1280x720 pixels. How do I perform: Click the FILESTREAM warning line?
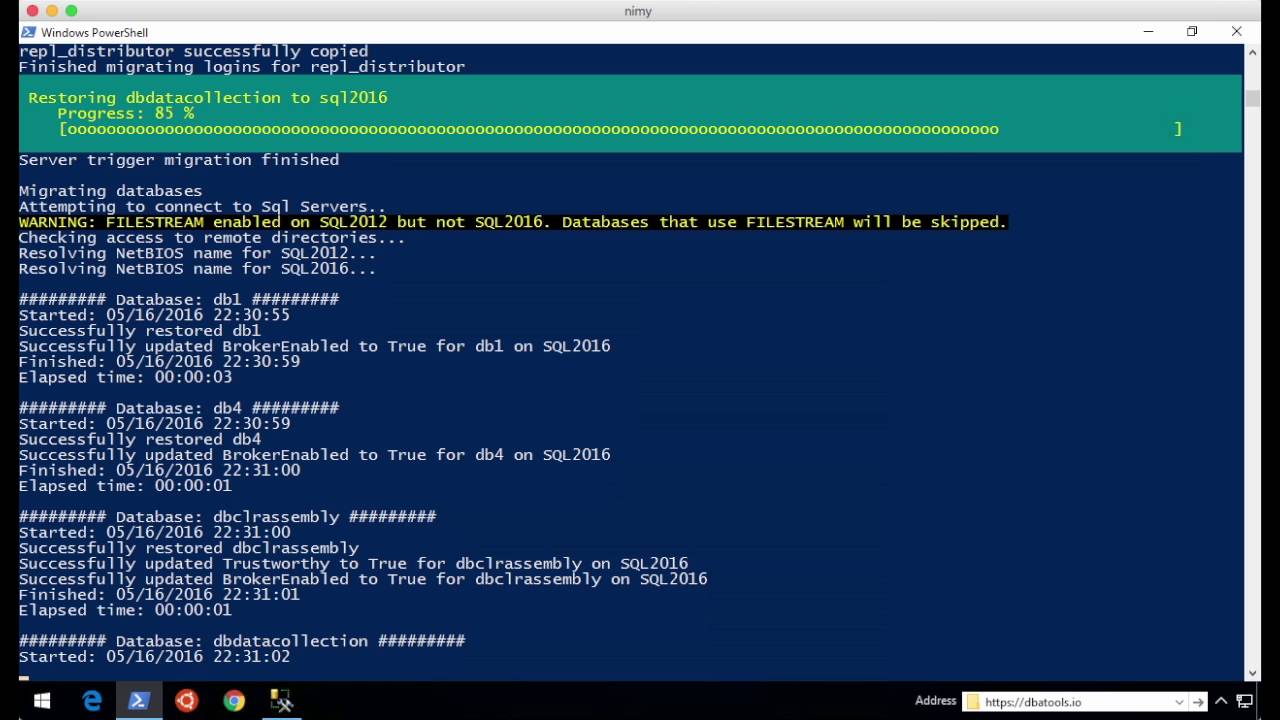pos(513,222)
